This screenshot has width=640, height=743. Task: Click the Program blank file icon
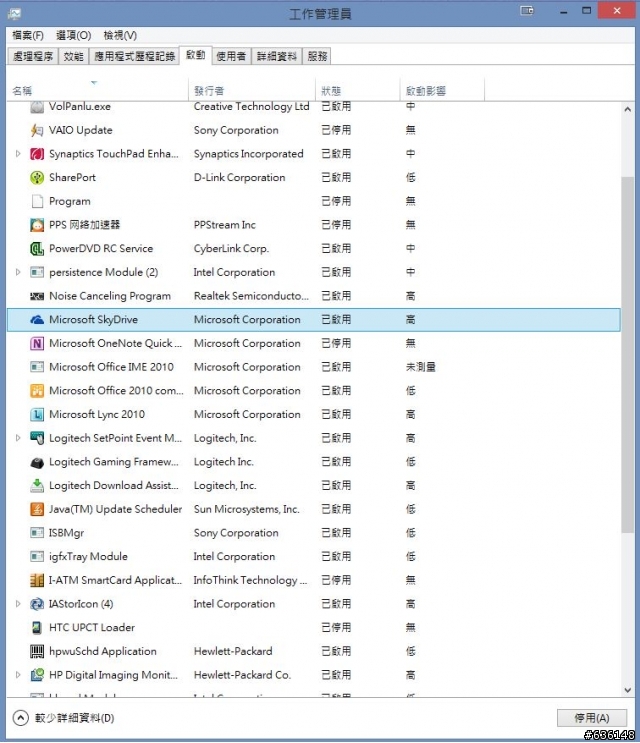tap(37, 201)
